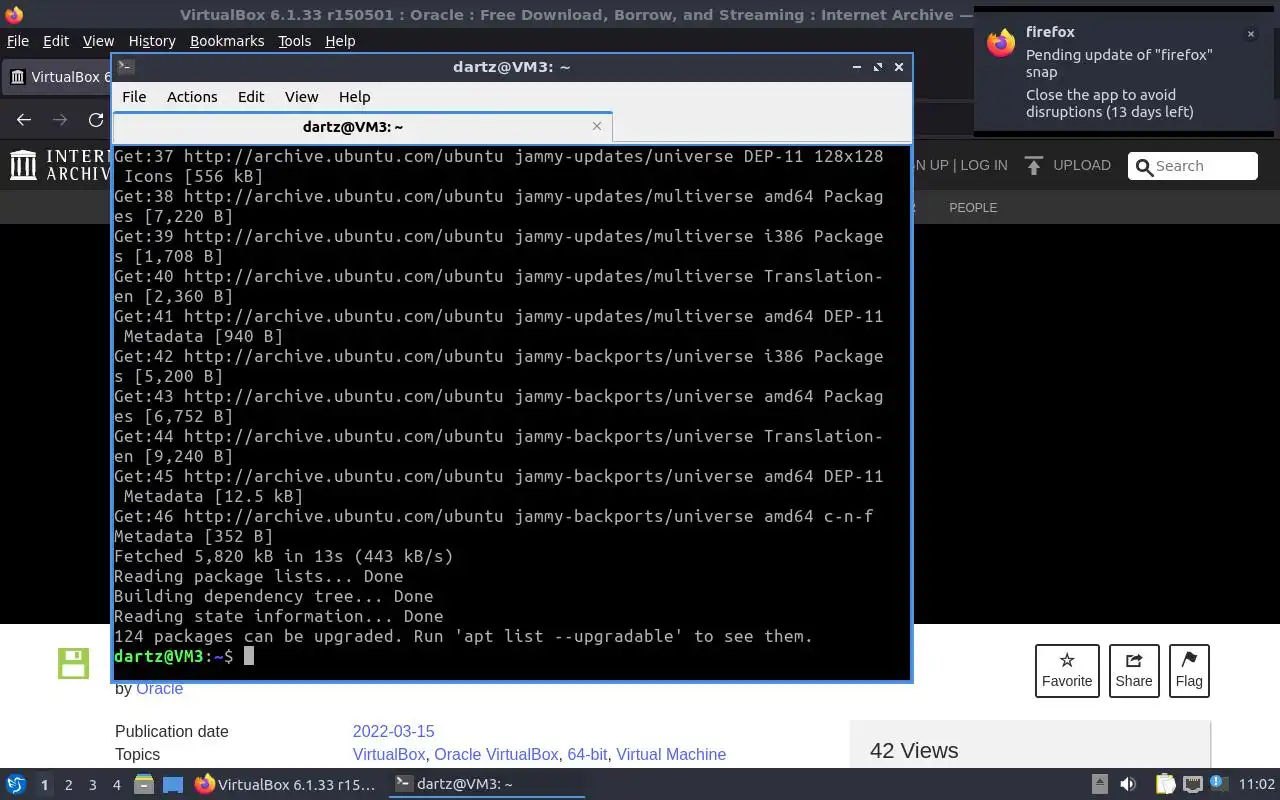Maximize the terminal window
Screen dimensions: 1280x800
coord(877,67)
